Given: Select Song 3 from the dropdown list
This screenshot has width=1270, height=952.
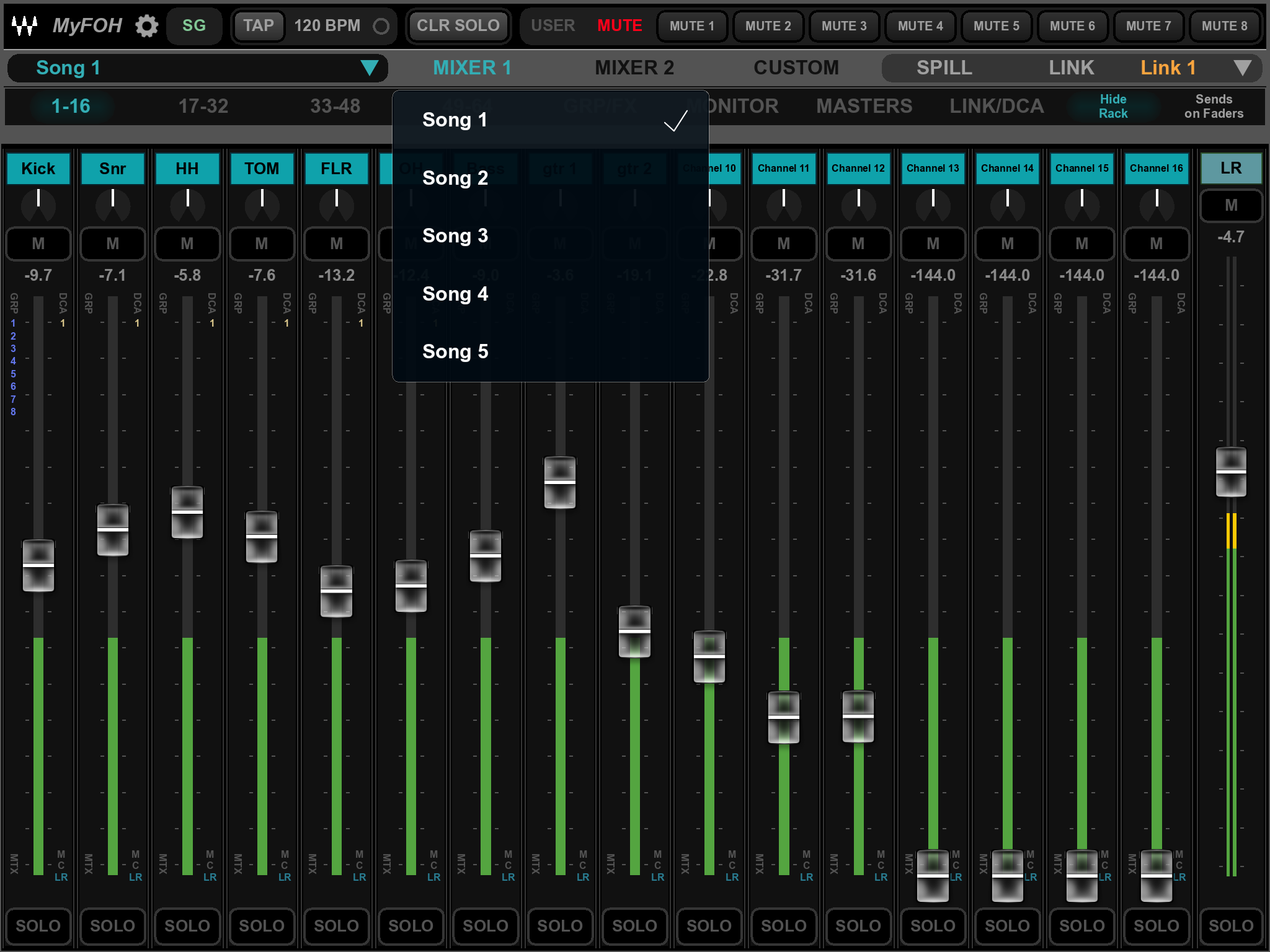Looking at the screenshot, I should point(455,236).
